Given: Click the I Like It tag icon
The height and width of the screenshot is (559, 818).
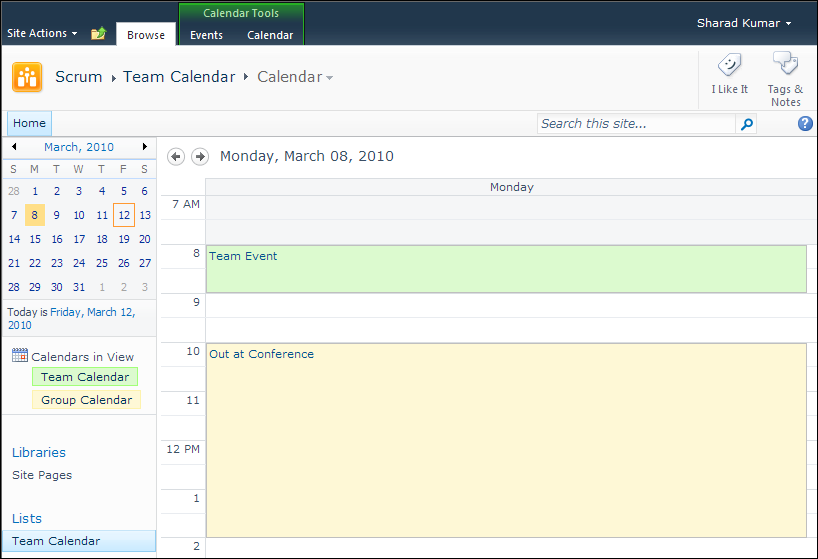Looking at the screenshot, I should (x=729, y=65).
